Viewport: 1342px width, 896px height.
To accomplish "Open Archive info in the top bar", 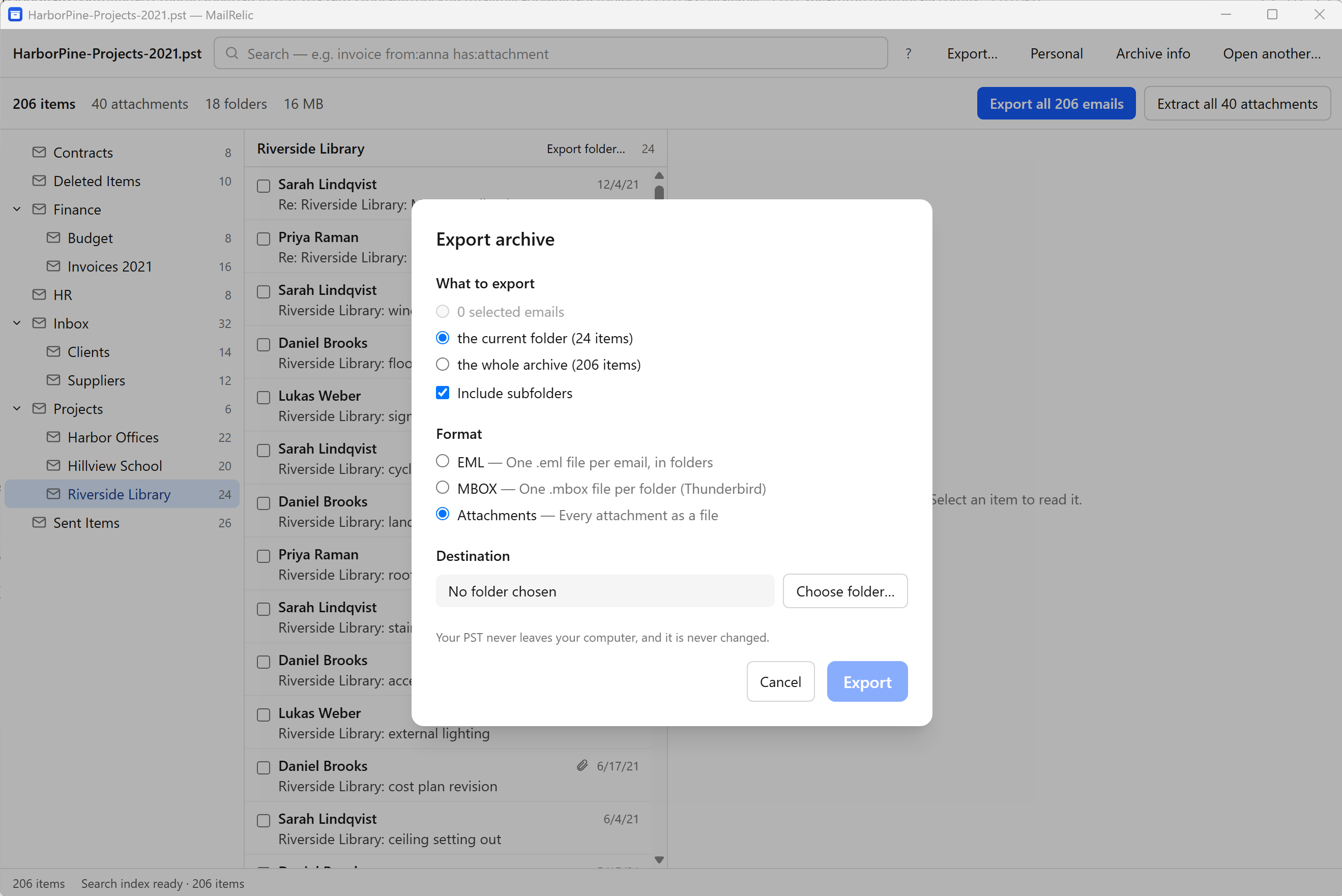I will pyautogui.click(x=1153, y=54).
